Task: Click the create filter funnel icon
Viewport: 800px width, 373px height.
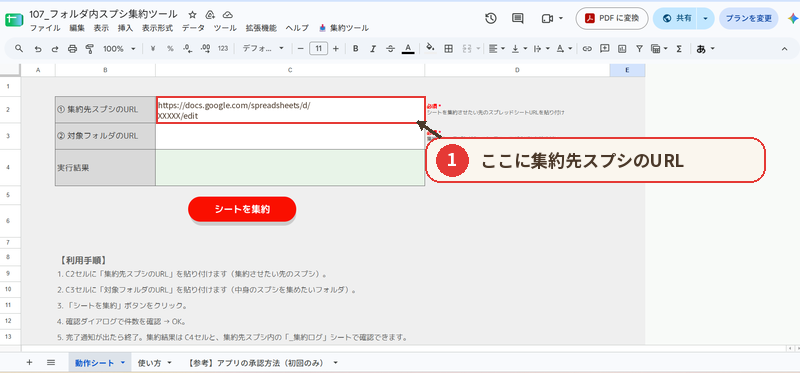Action: click(x=639, y=49)
